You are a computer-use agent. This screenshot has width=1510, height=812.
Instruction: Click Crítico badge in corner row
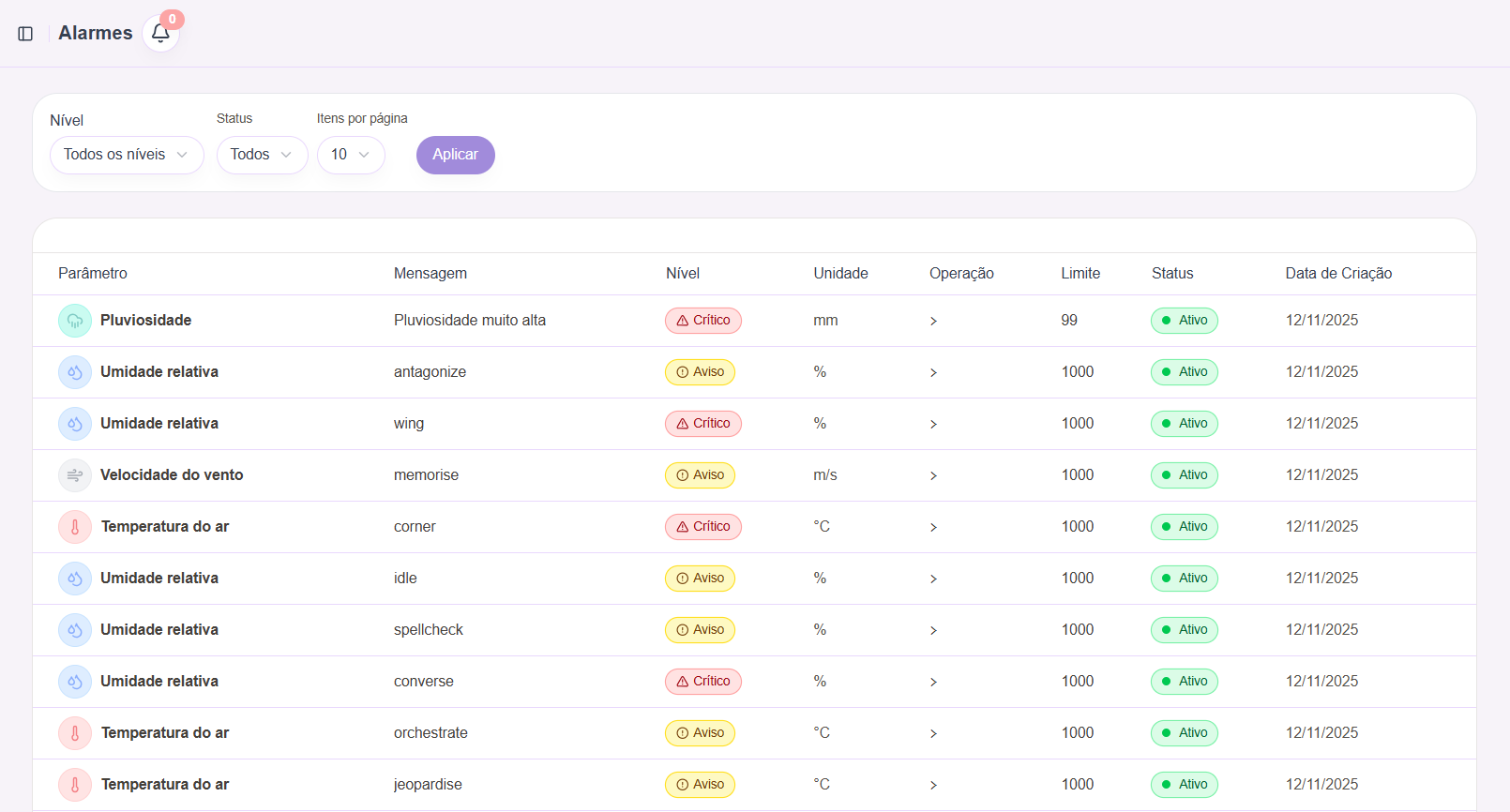pos(703,527)
